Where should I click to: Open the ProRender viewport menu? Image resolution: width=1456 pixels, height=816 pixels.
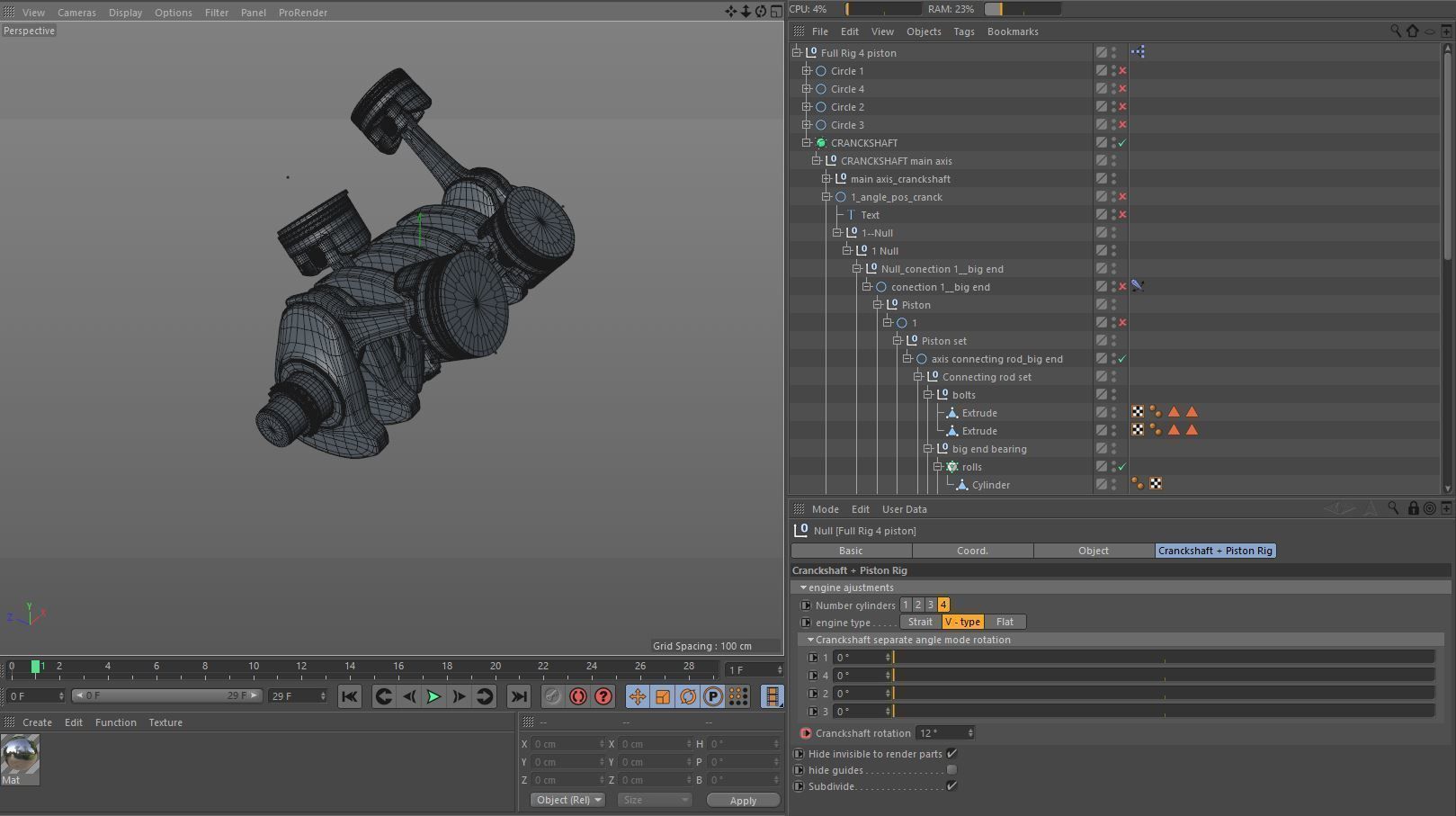tap(303, 13)
